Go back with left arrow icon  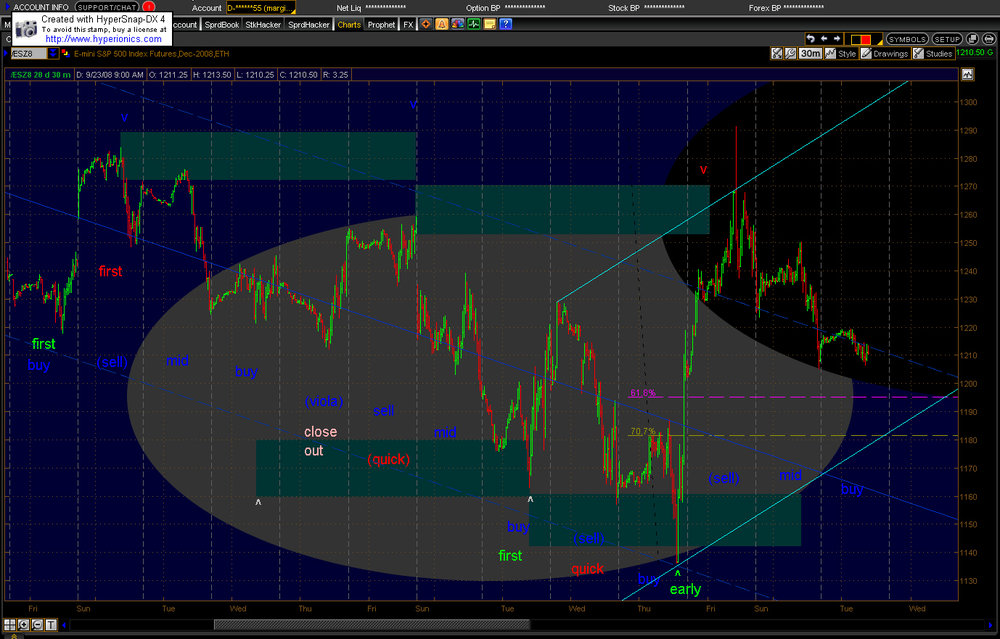click(824, 39)
